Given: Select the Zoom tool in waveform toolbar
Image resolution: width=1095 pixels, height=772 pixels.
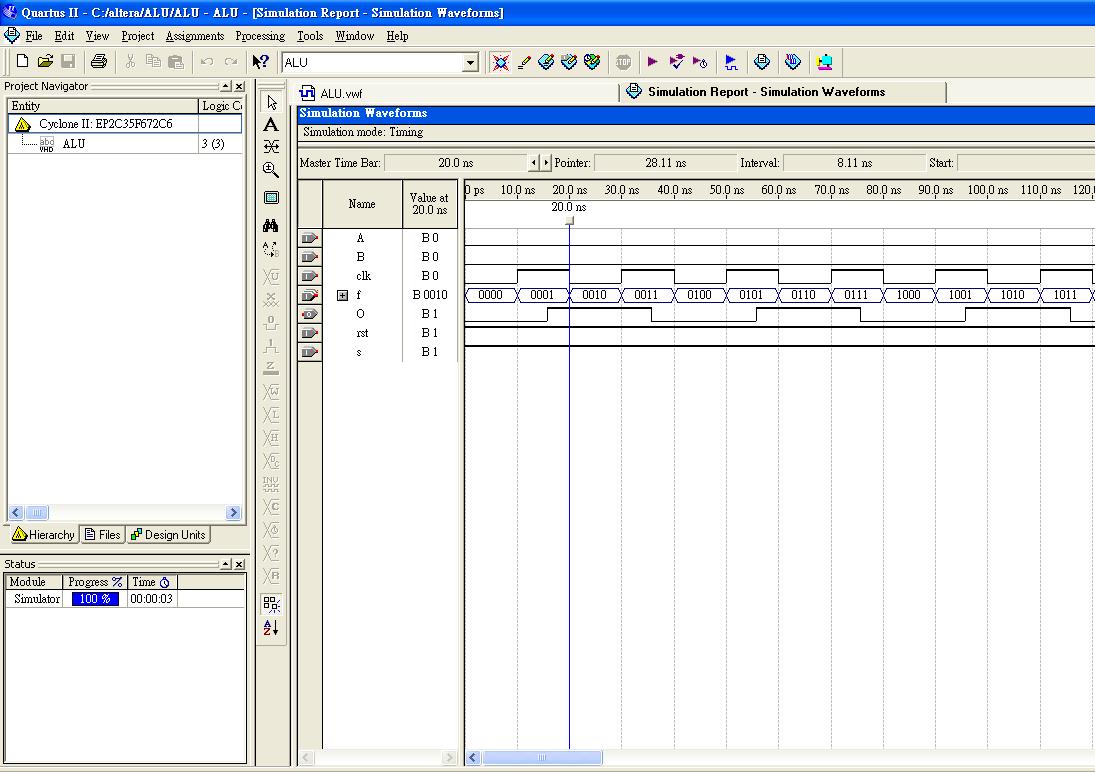Looking at the screenshot, I should click(271, 170).
